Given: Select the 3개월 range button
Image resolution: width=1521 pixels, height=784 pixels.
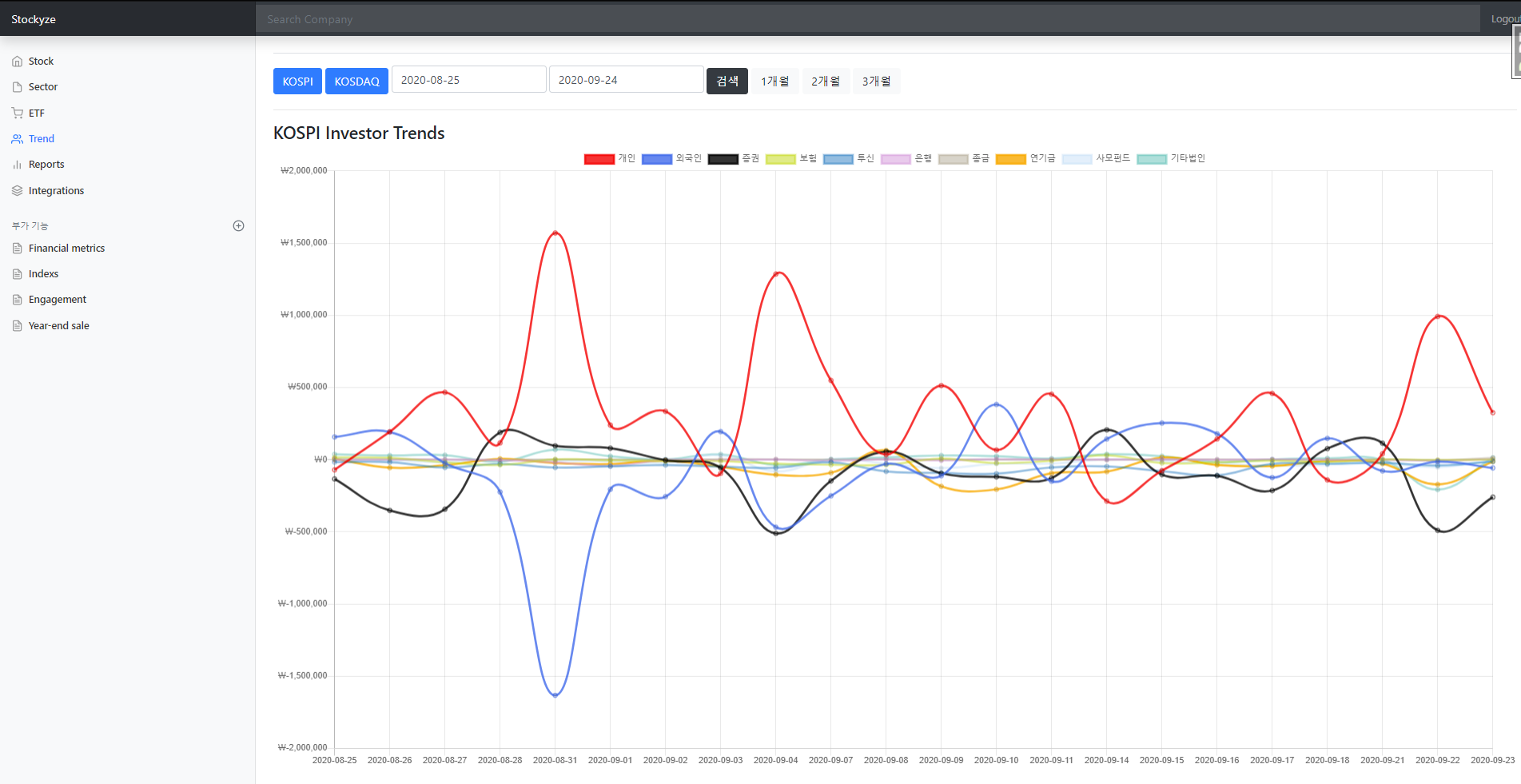Looking at the screenshot, I should click(877, 82).
